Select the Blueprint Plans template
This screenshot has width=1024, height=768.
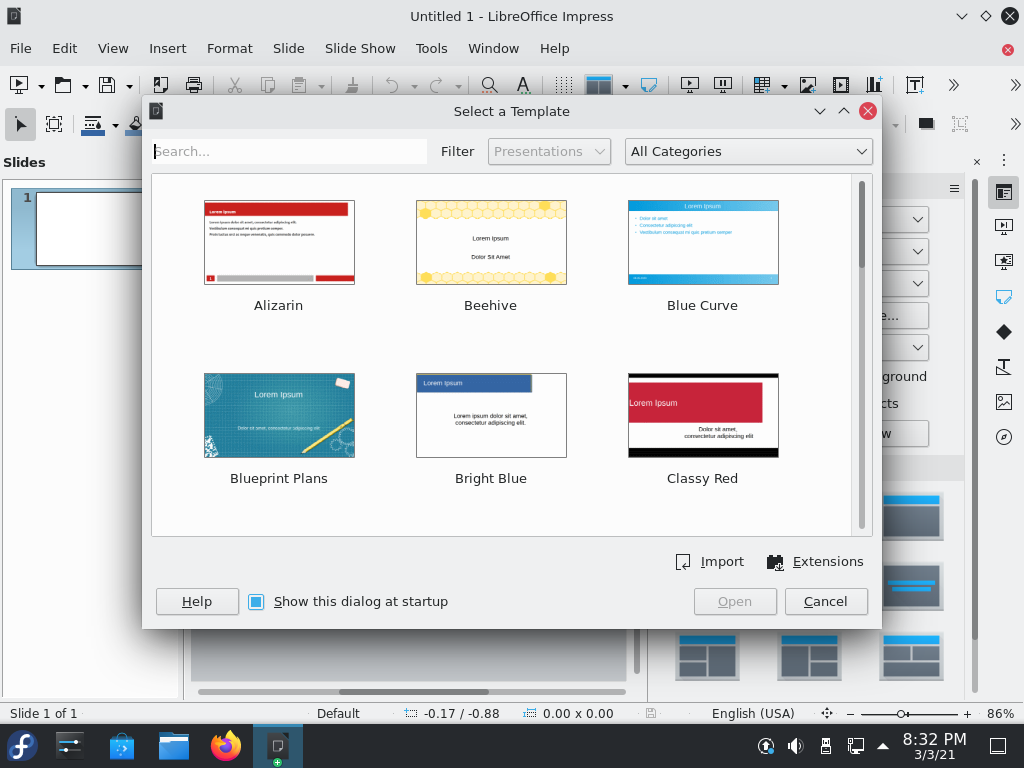click(x=280, y=415)
